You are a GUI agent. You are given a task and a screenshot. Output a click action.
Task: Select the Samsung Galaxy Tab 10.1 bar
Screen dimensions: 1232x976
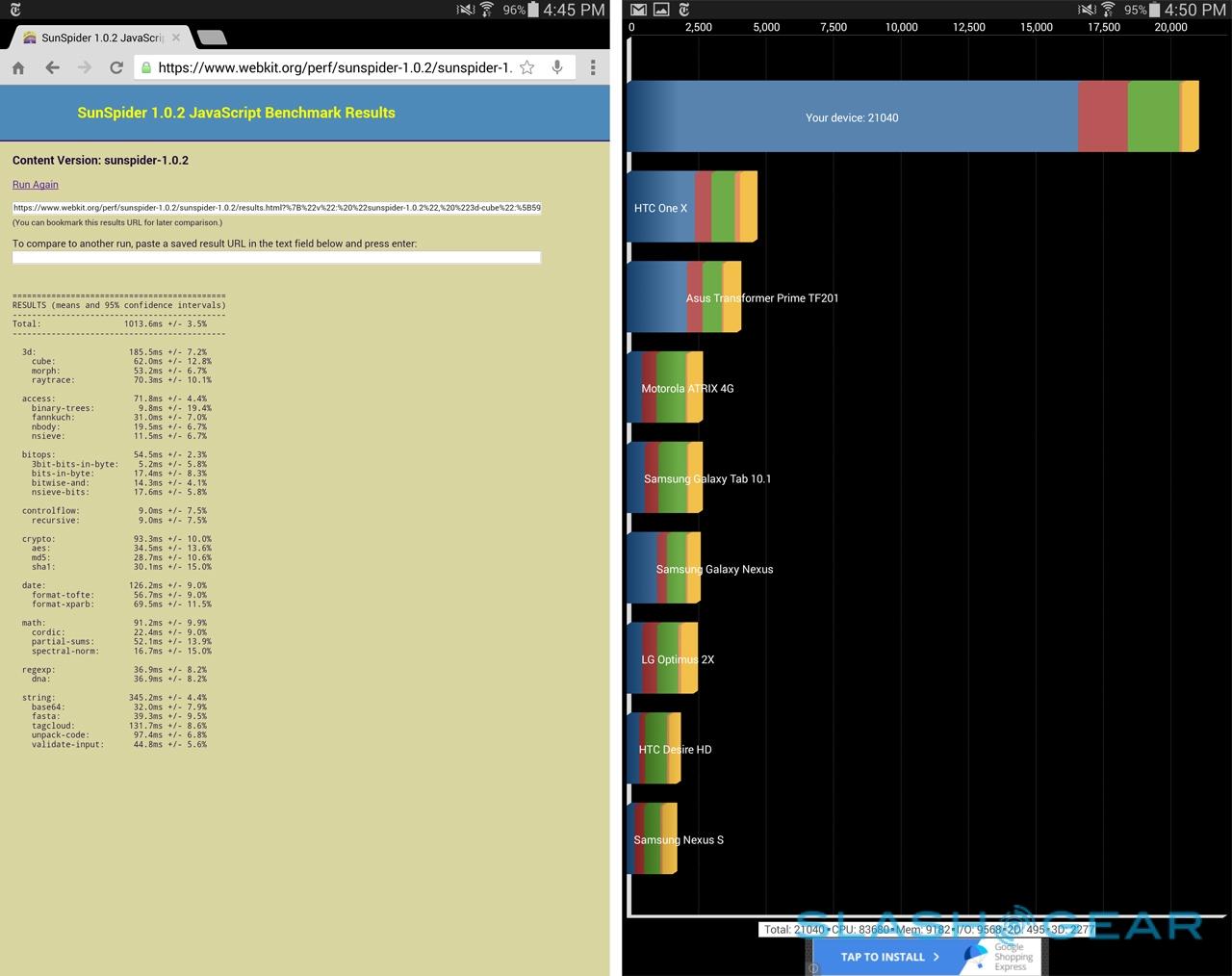tap(666, 478)
